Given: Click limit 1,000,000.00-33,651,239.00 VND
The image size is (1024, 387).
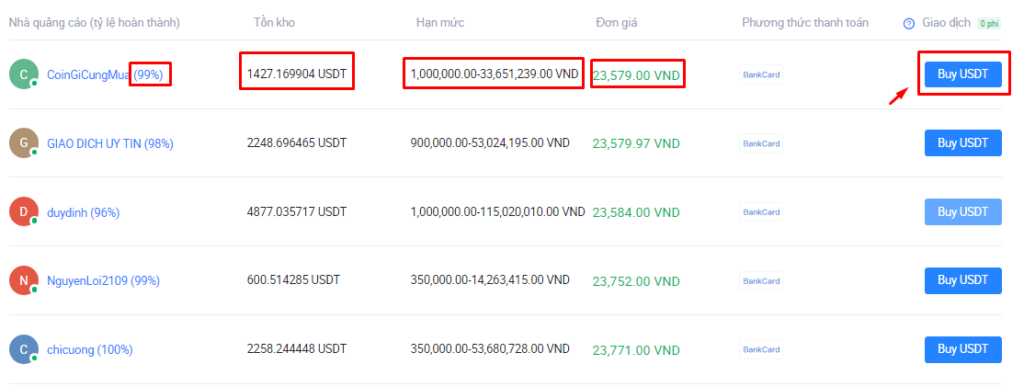Looking at the screenshot, I should (x=494, y=74).
